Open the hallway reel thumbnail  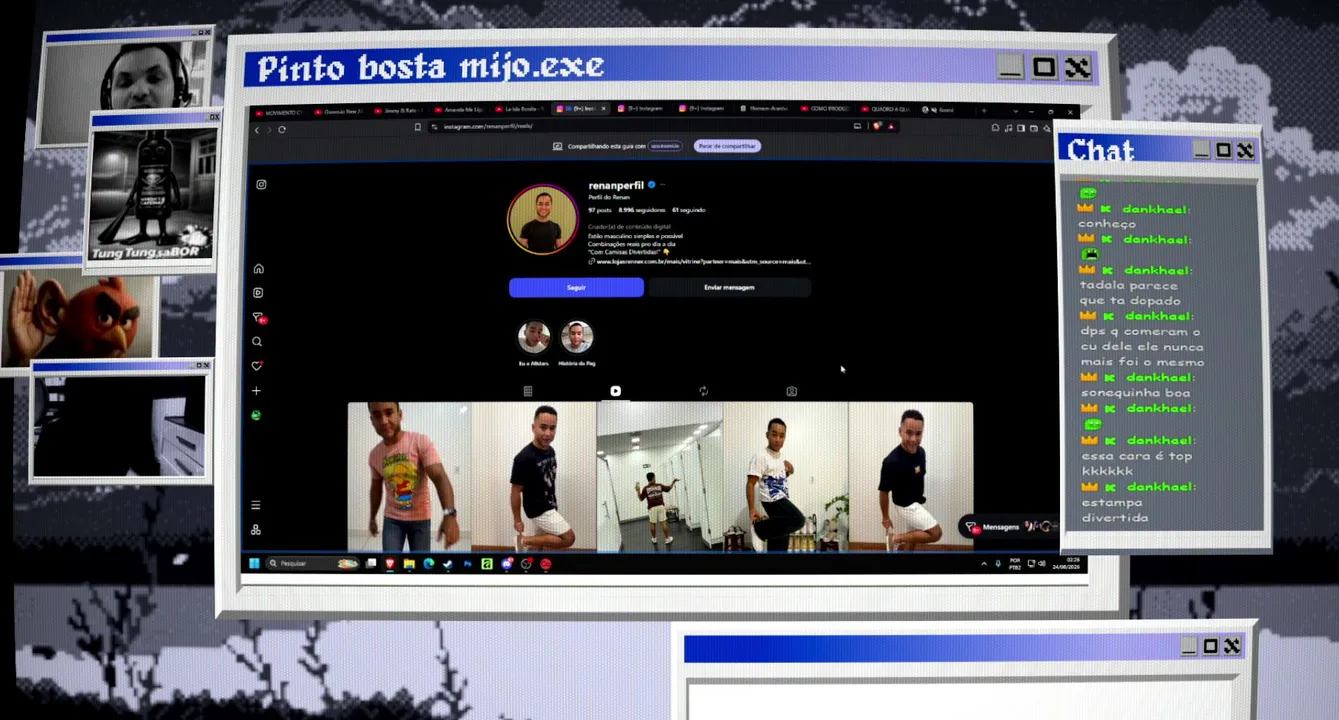(x=659, y=476)
